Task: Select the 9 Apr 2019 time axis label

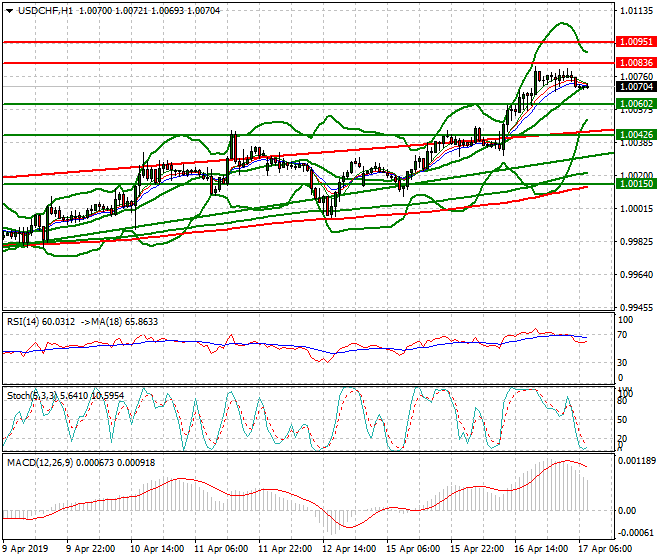Action: [x=25, y=549]
